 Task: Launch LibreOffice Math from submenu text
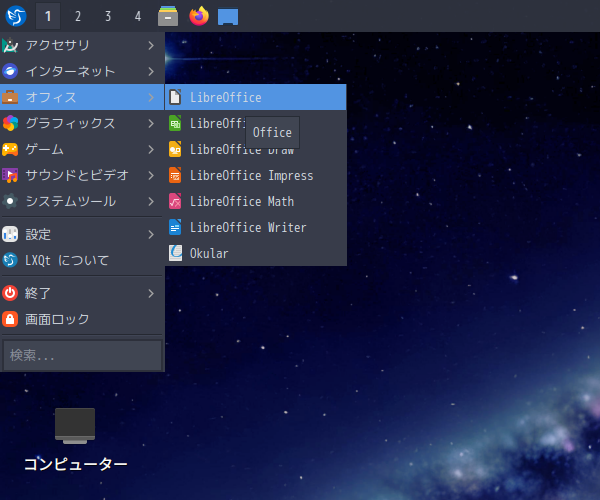pos(242,201)
